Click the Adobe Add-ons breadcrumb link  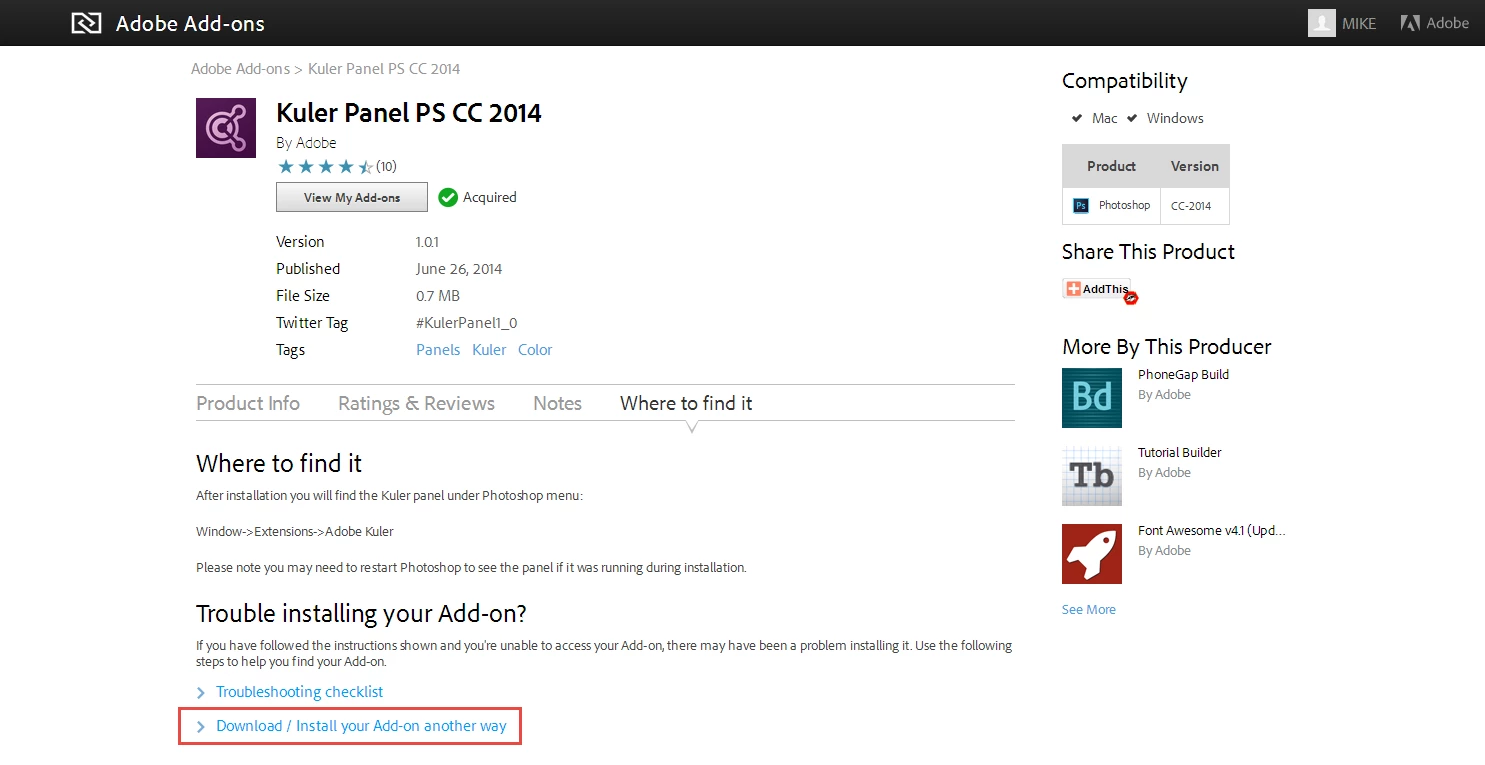[240, 69]
